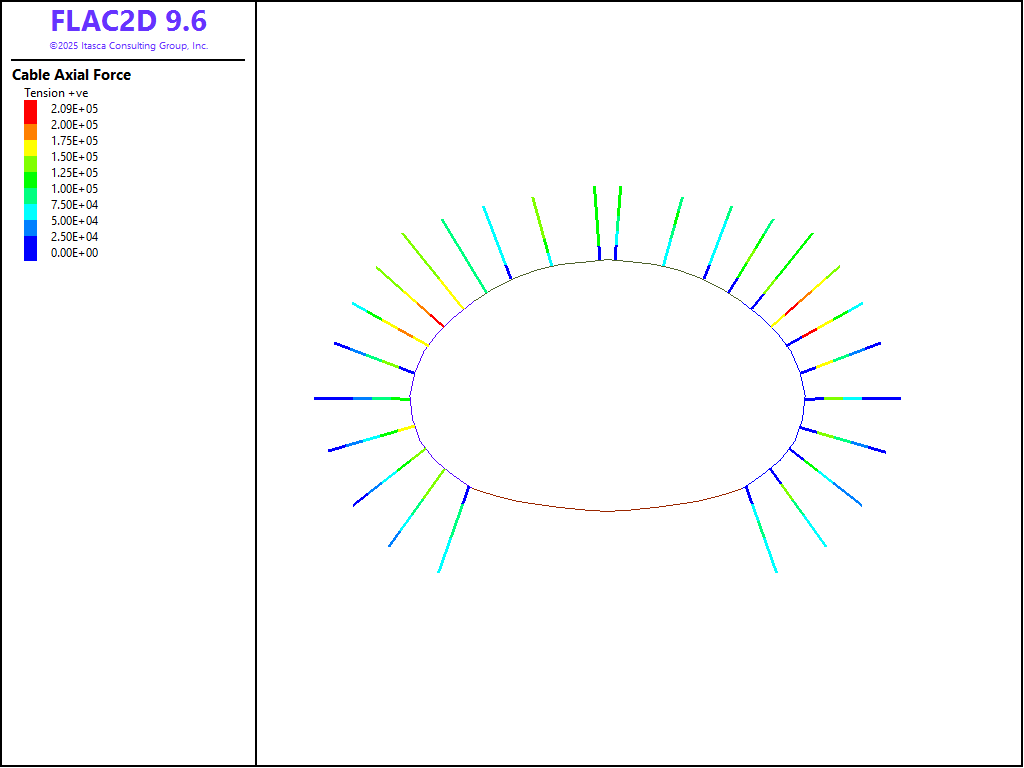Select the Cable Axial Force legend heading

click(x=71, y=75)
